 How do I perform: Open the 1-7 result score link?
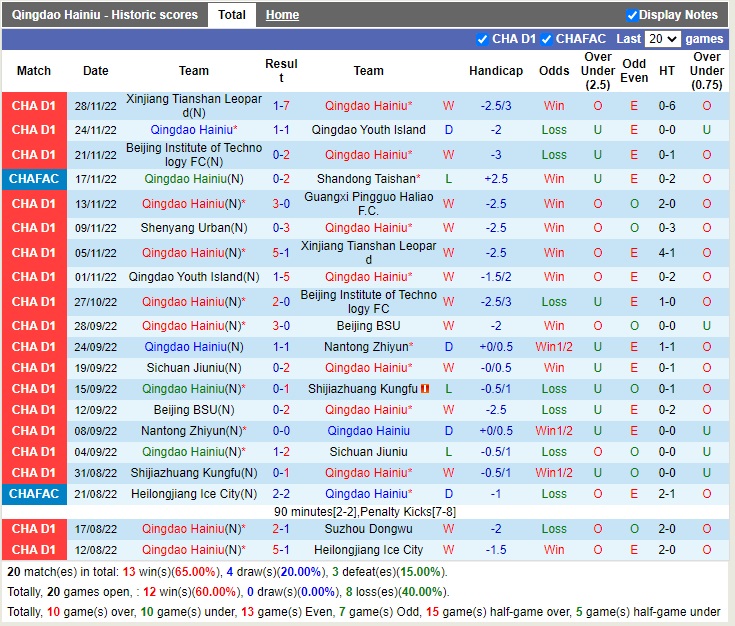[x=281, y=106]
